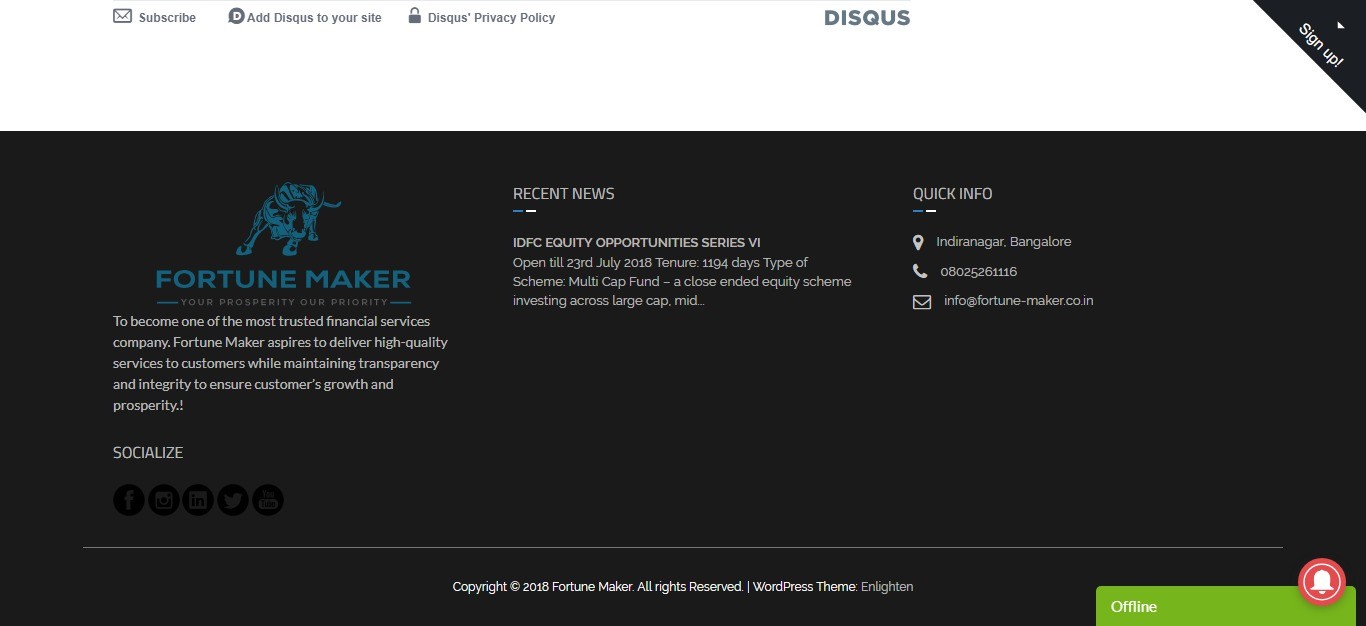Click the 08025261116 phone number

pos(978,272)
